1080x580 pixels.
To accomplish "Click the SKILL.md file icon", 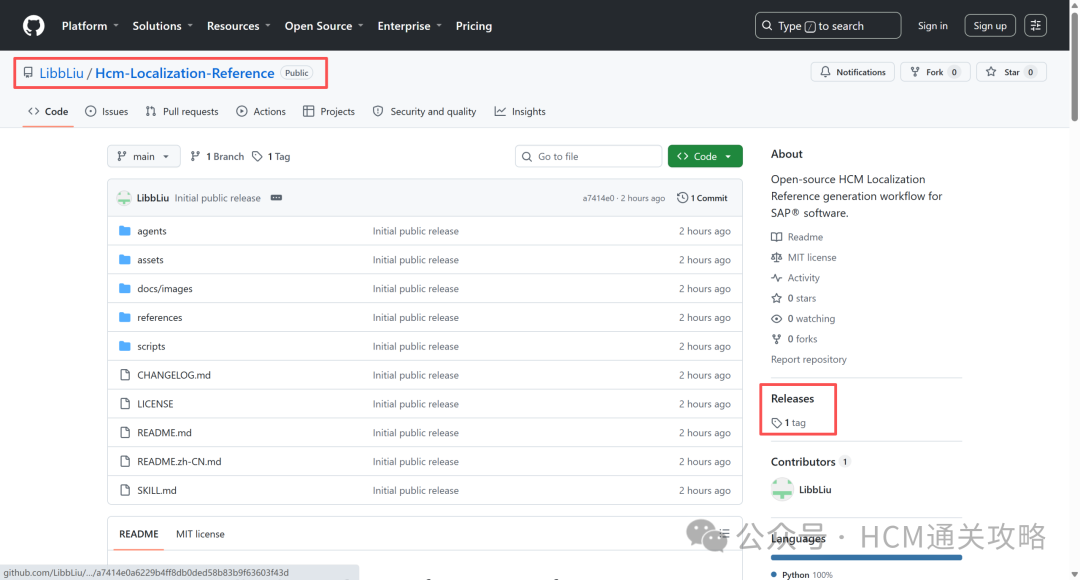I will point(125,491).
